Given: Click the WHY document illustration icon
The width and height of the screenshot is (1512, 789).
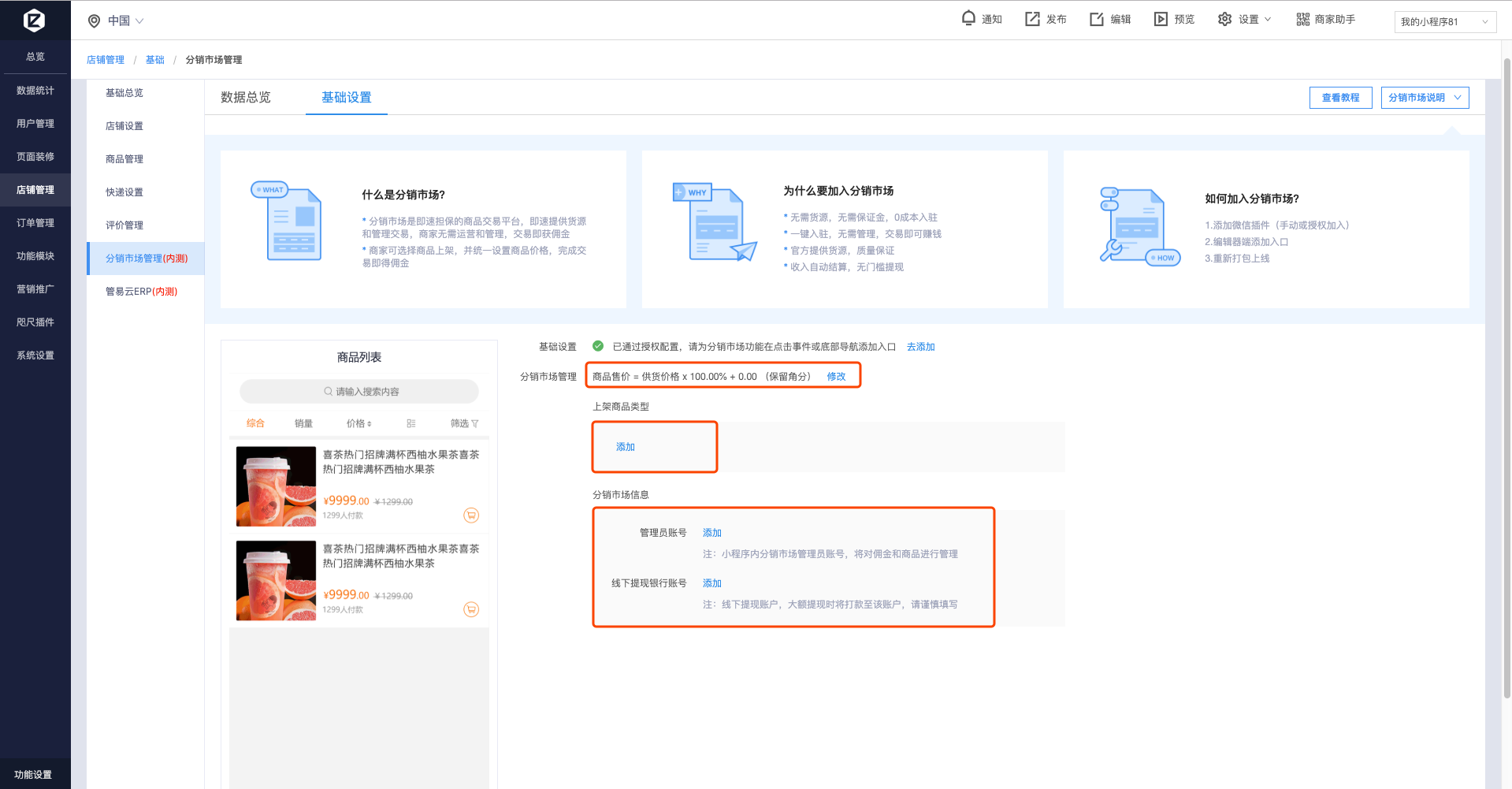Looking at the screenshot, I should pos(715,222).
